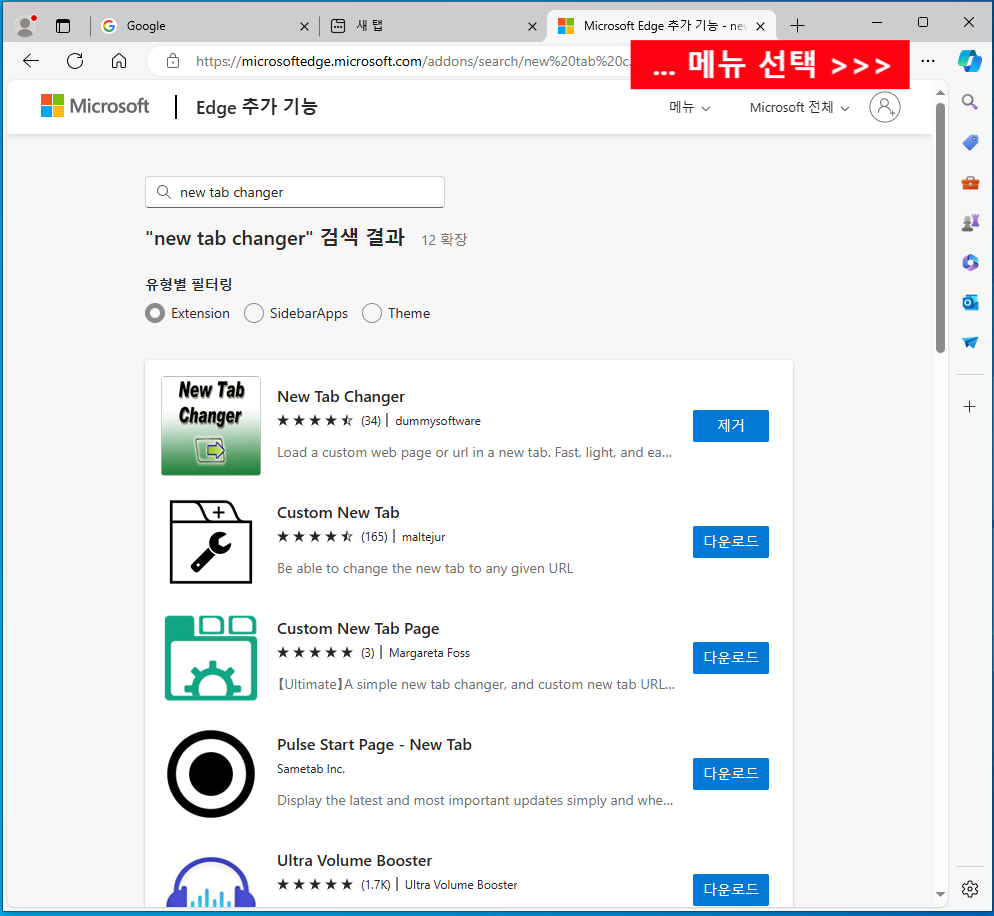Open the Tools briefcase sidebar icon
The width and height of the screenshot is (994, 916).
[970, 183]
